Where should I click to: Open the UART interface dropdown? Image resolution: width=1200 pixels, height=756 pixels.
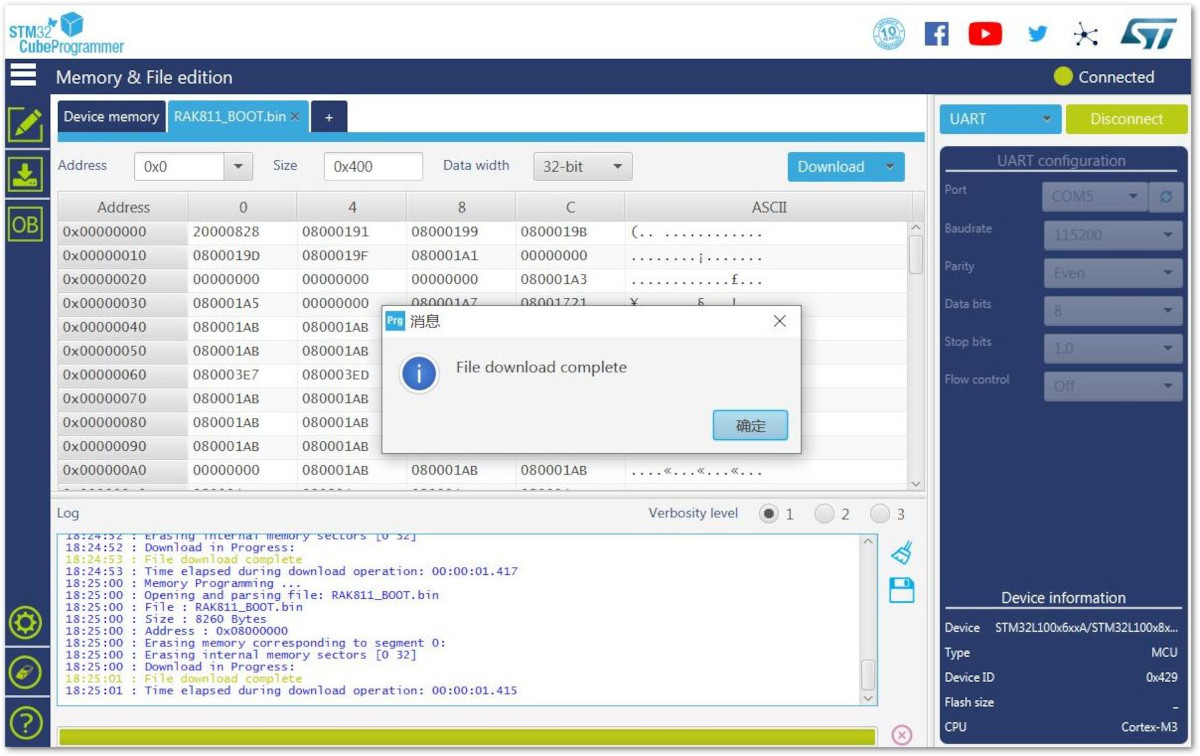coord(1000,119)
